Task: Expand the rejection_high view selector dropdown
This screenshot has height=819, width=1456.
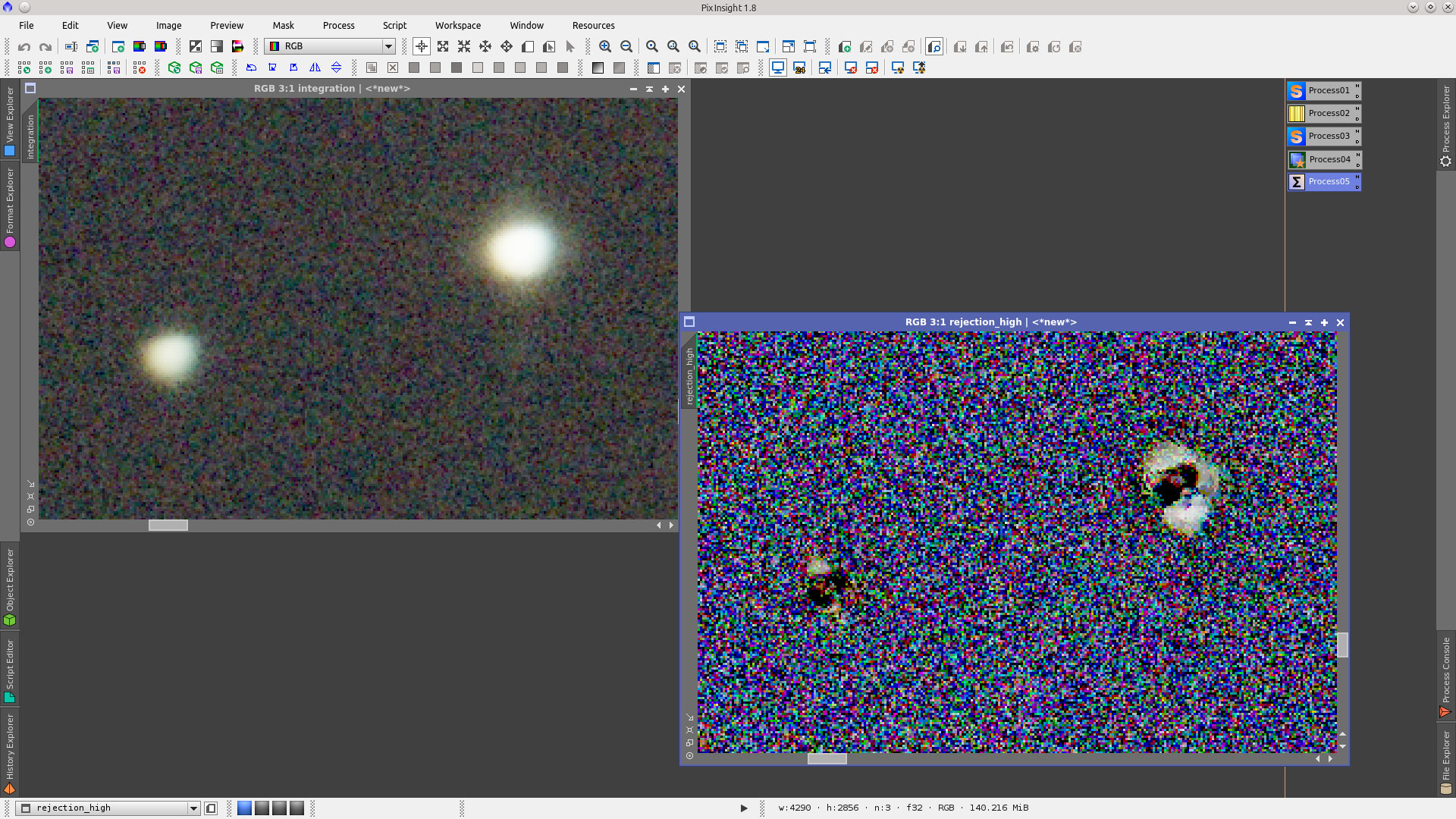Action: click(193, 808)
